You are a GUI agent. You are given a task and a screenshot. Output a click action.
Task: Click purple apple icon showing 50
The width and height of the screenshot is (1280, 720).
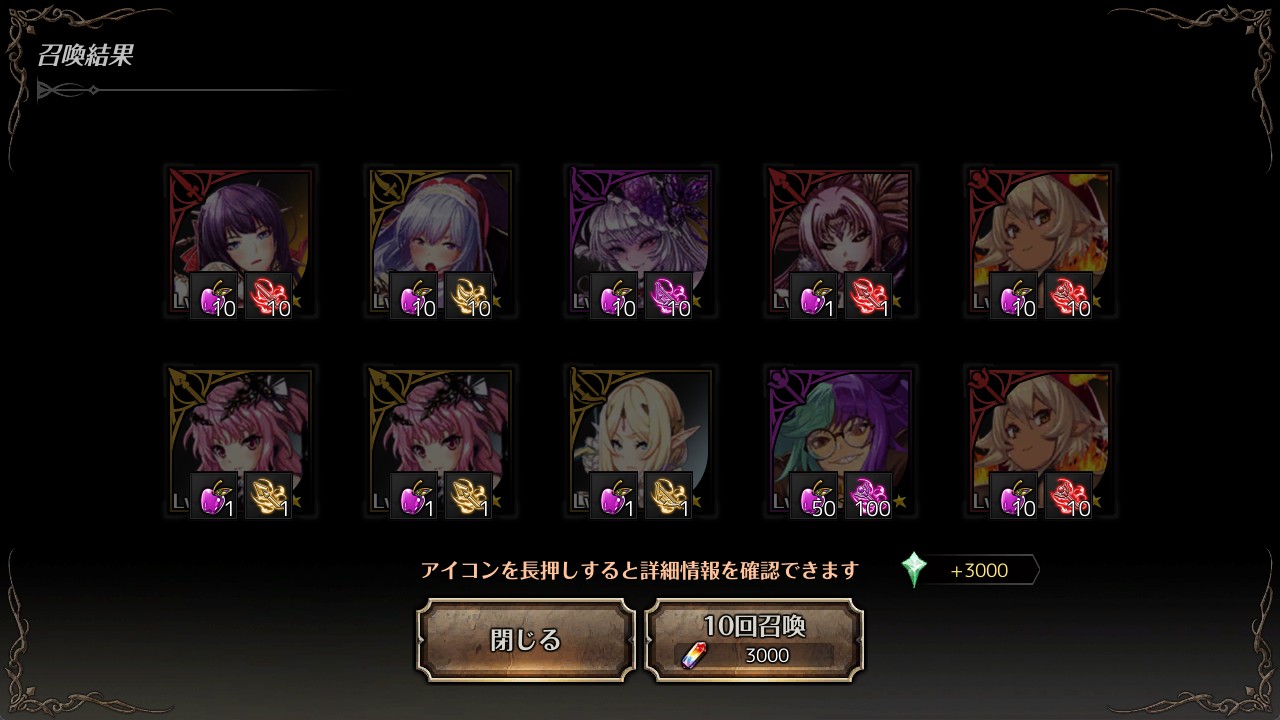[x=814, y=495]
